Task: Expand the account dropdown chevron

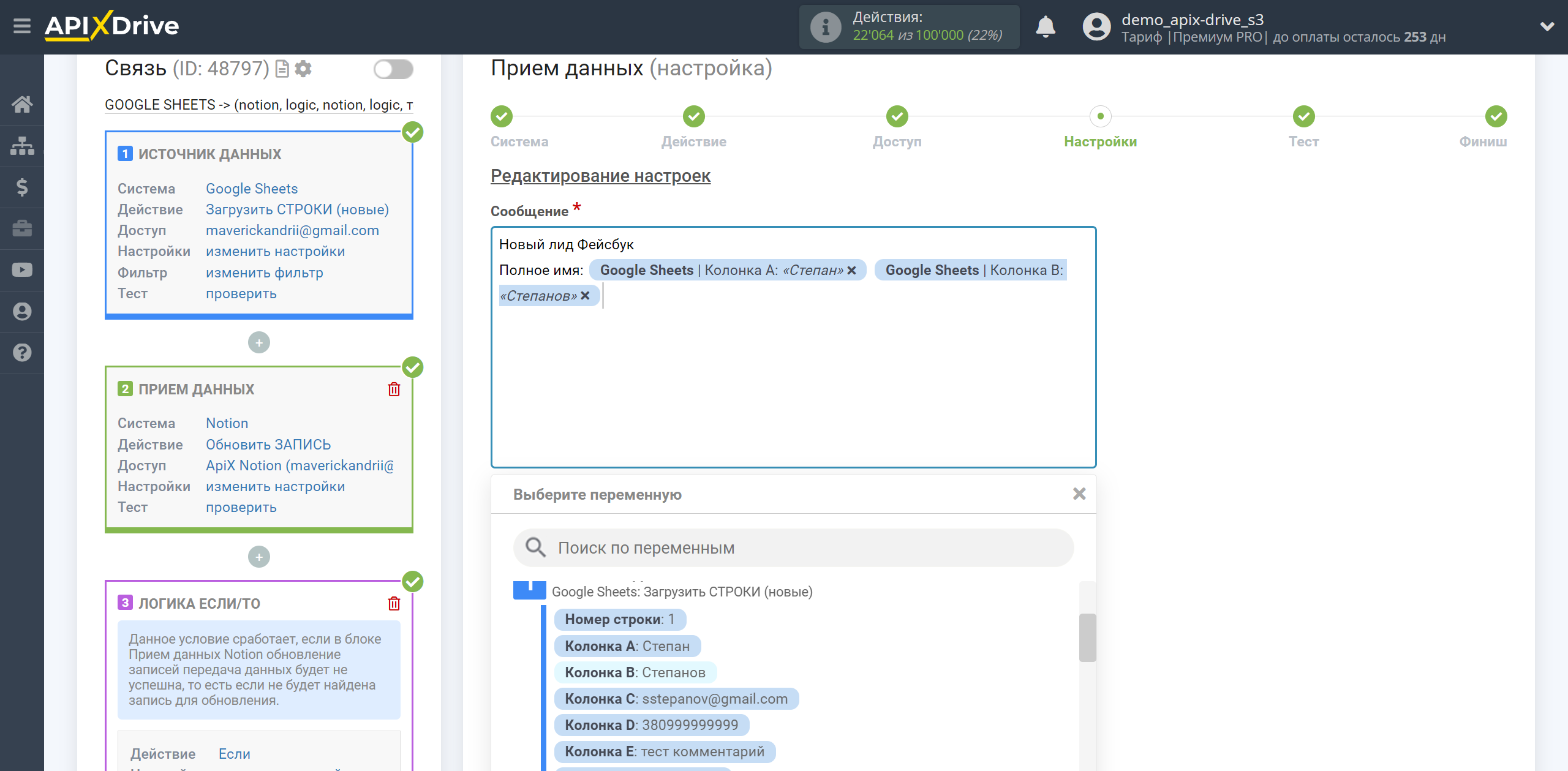Action: point(1547,26)
